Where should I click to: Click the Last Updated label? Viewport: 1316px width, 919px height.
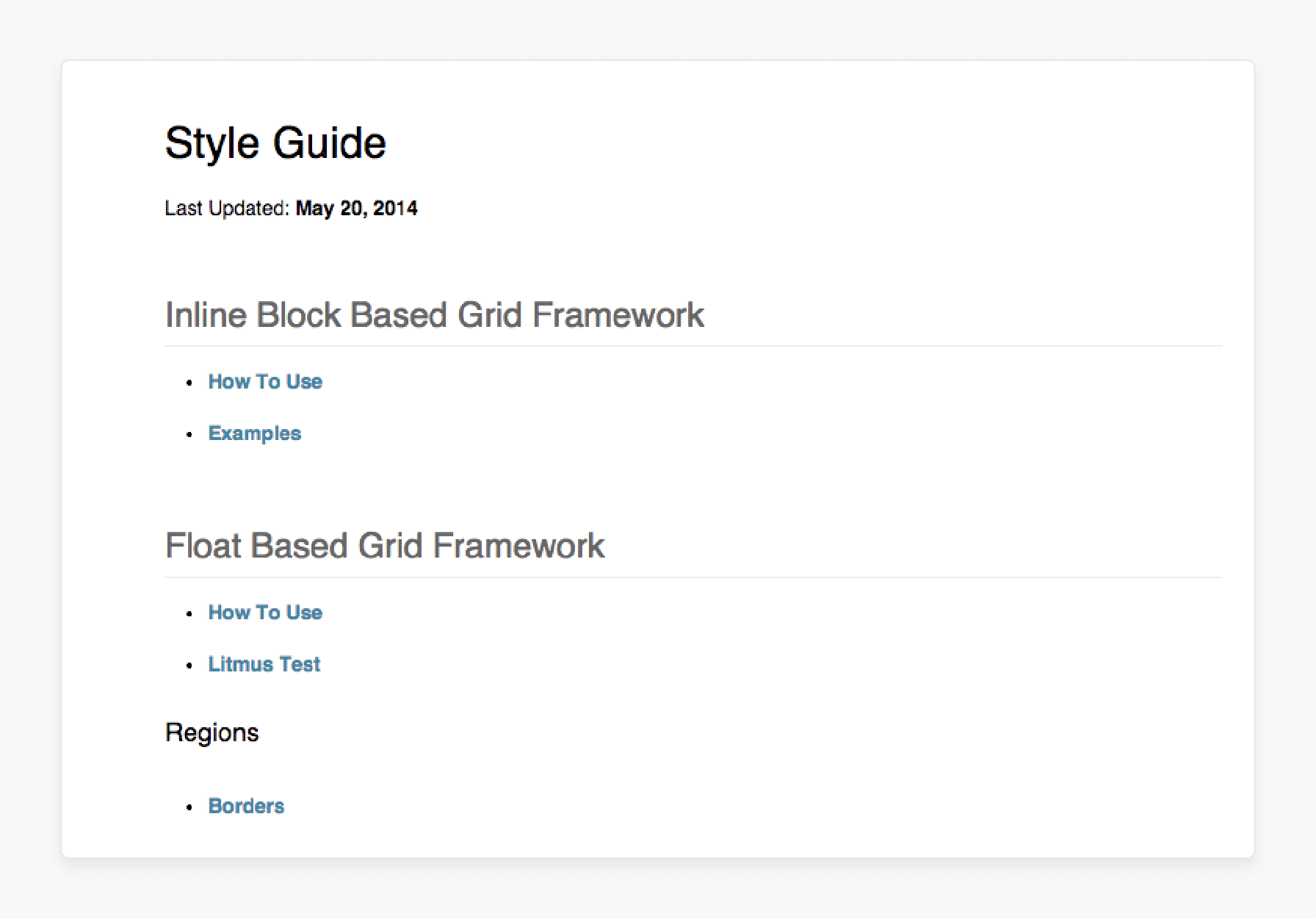[x=227, y=209]
